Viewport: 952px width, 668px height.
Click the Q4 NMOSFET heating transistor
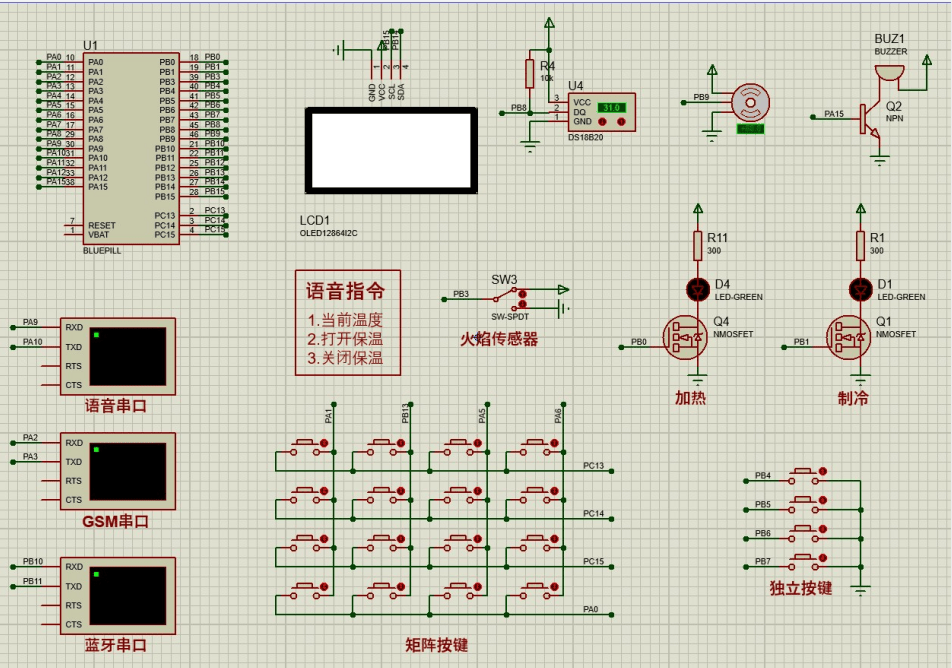pos(687,337)
